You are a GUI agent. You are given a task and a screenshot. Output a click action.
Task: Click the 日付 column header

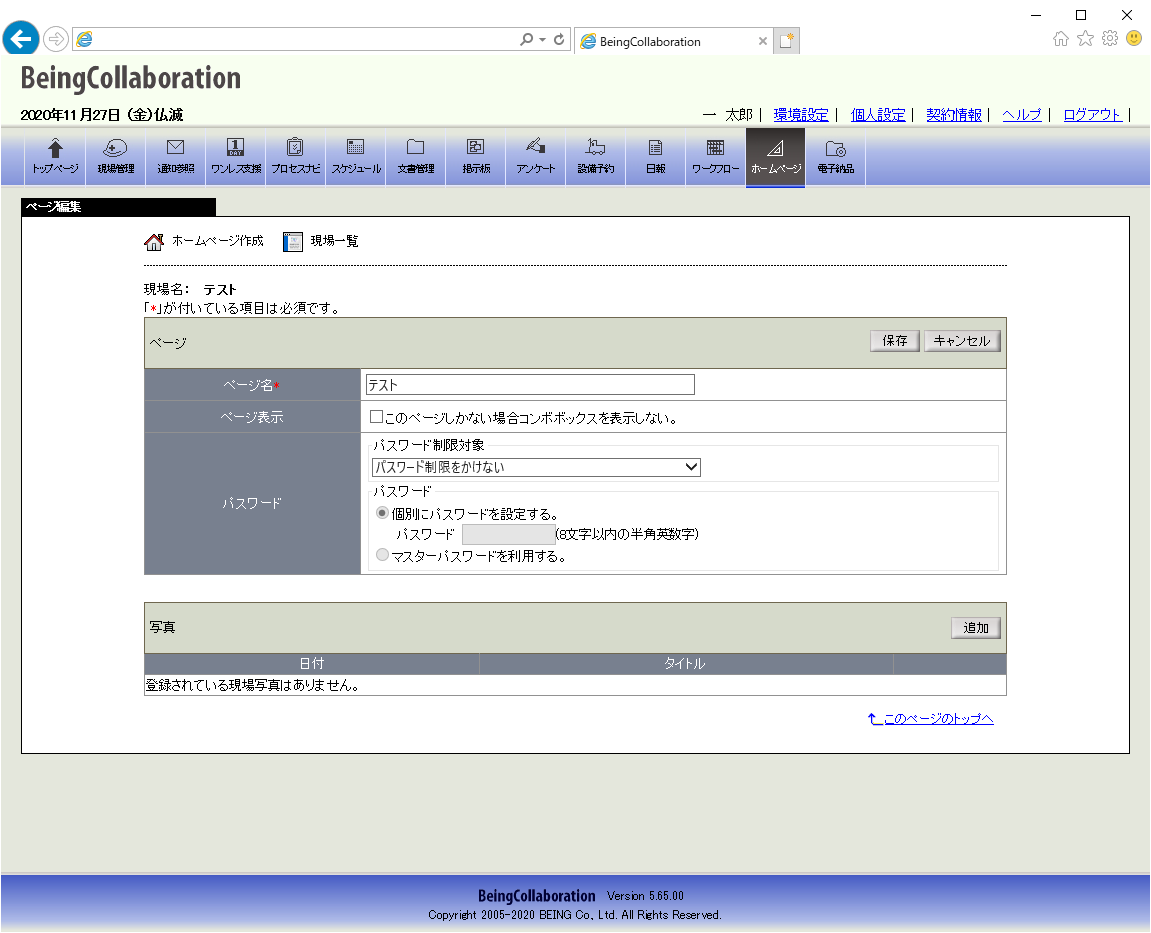(x=312, y=664)
